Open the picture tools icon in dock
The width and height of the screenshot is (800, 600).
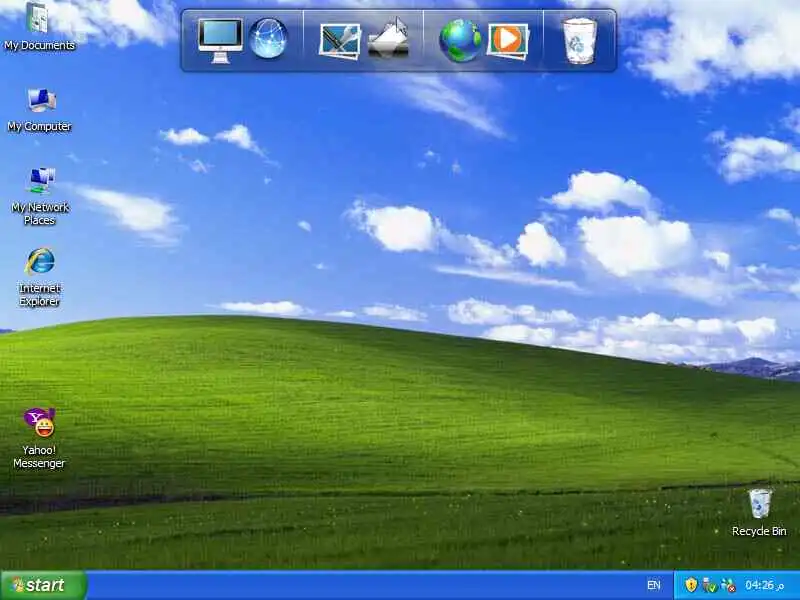coord(340,41)
